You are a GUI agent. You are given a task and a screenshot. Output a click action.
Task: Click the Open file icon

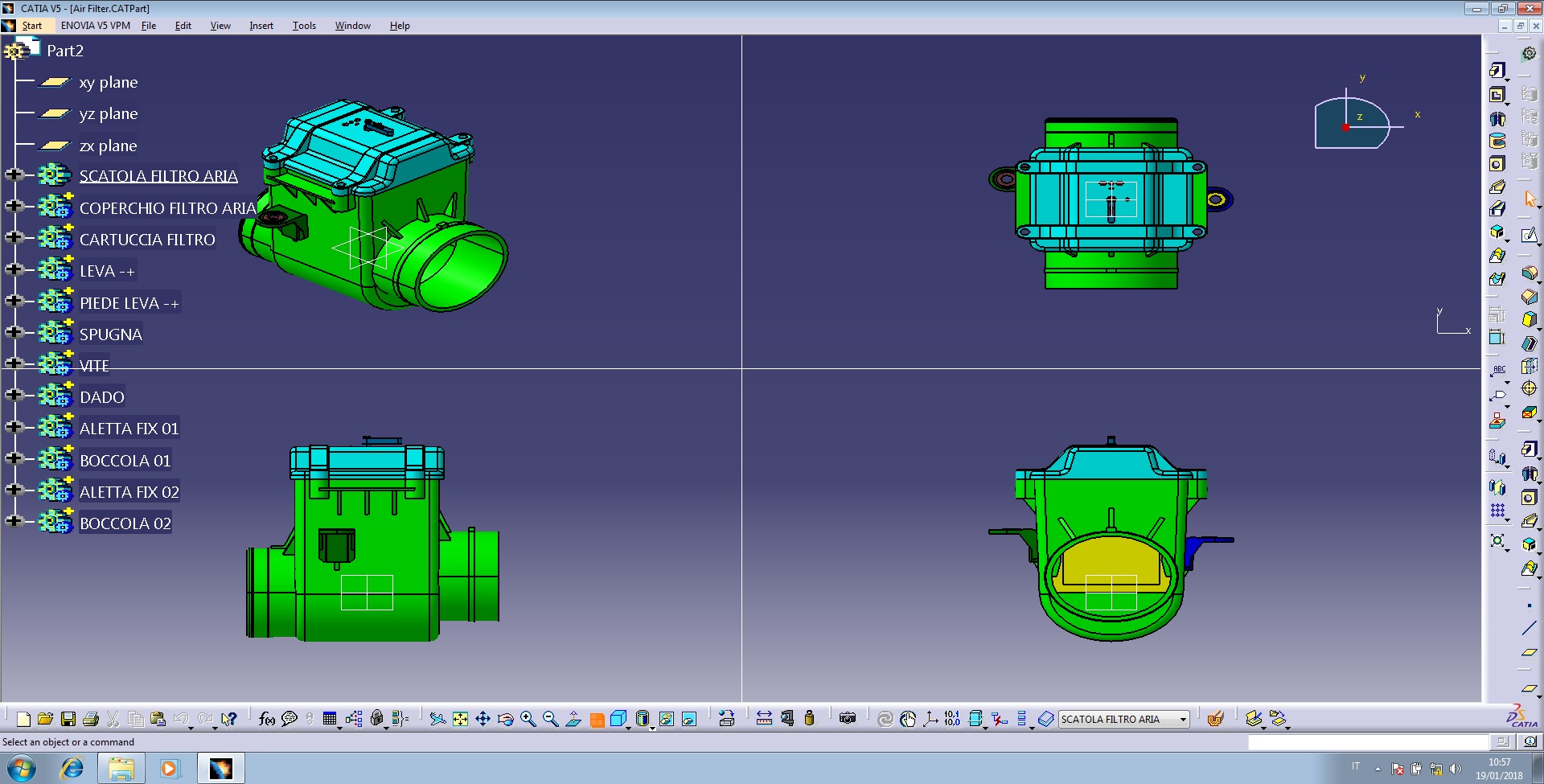(45, 719)
